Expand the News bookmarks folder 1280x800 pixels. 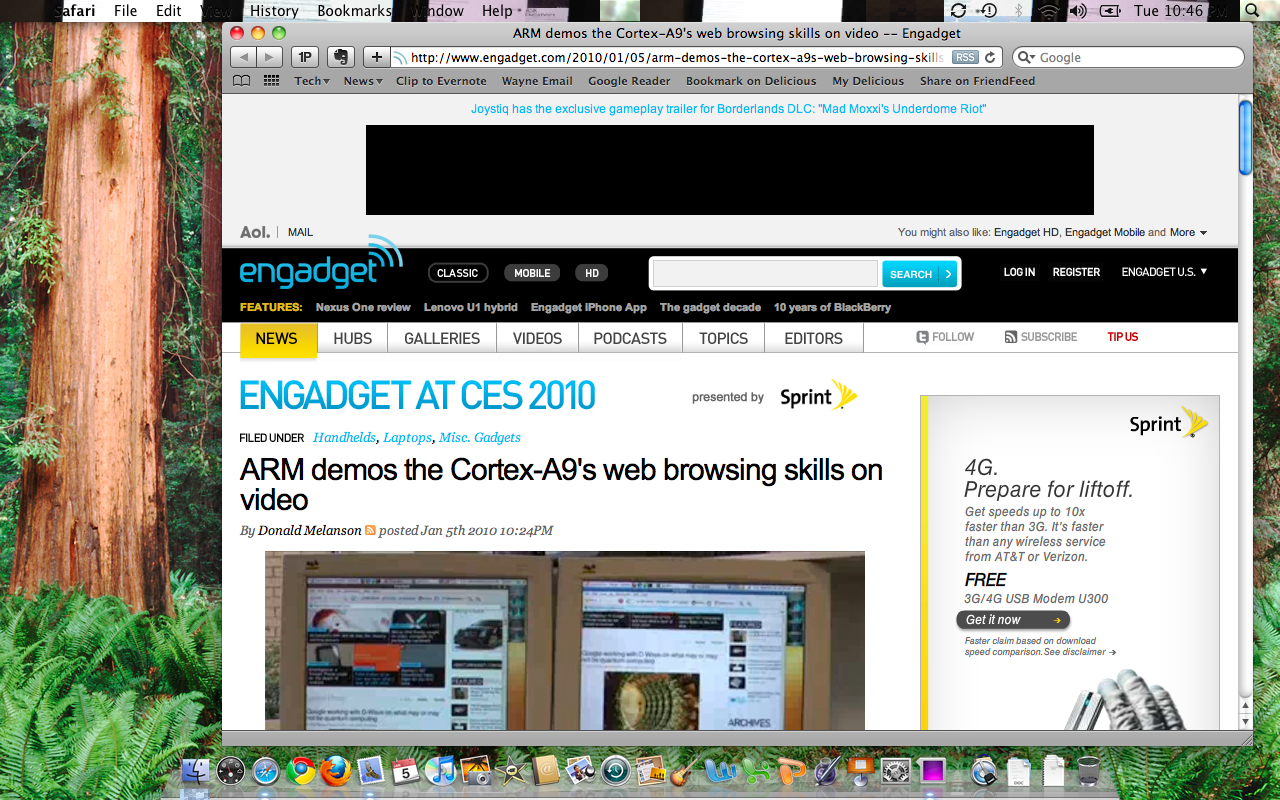tap(363, 81)
